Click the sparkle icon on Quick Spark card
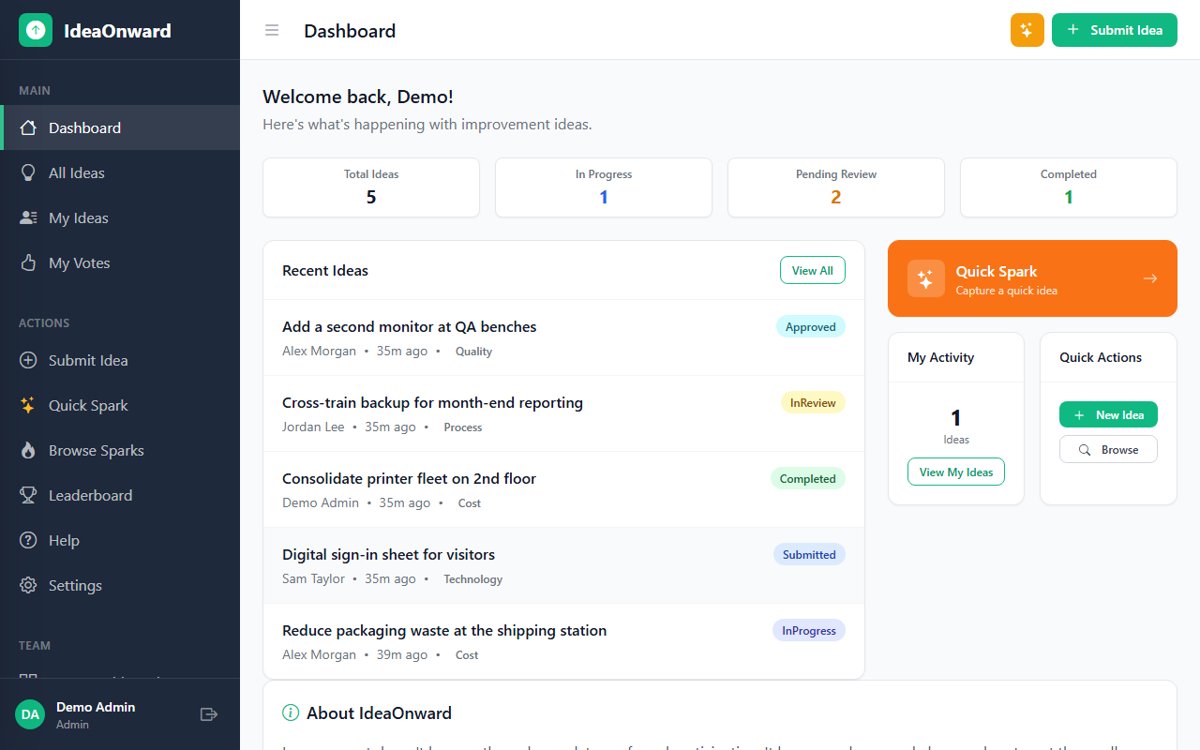Screen dimensions: 1200x750 926,279
